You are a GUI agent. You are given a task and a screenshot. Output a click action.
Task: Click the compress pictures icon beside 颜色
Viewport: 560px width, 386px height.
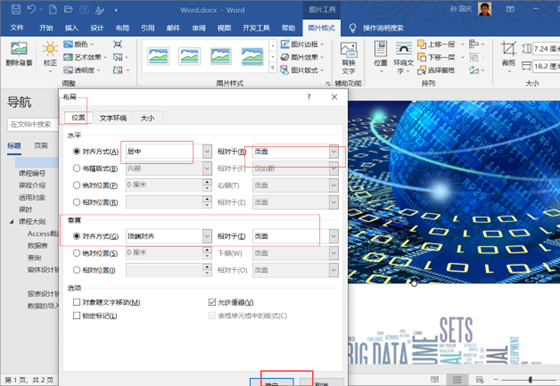pos(118,44)
